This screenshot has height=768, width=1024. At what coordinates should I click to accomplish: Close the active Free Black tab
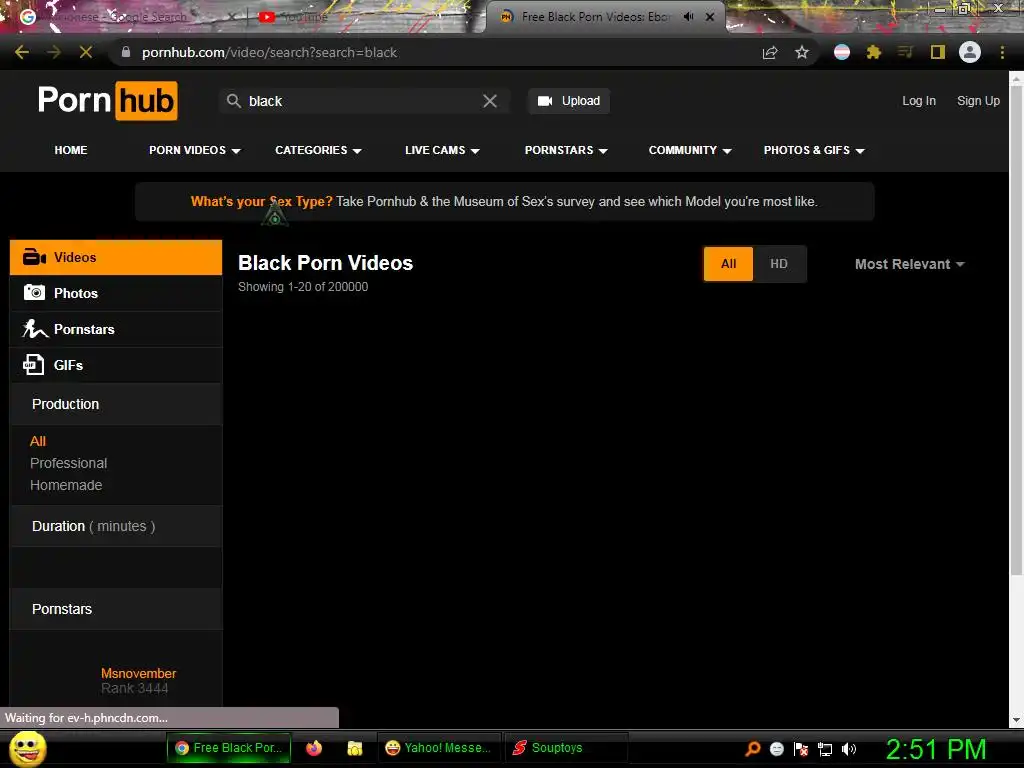[710, 17]
